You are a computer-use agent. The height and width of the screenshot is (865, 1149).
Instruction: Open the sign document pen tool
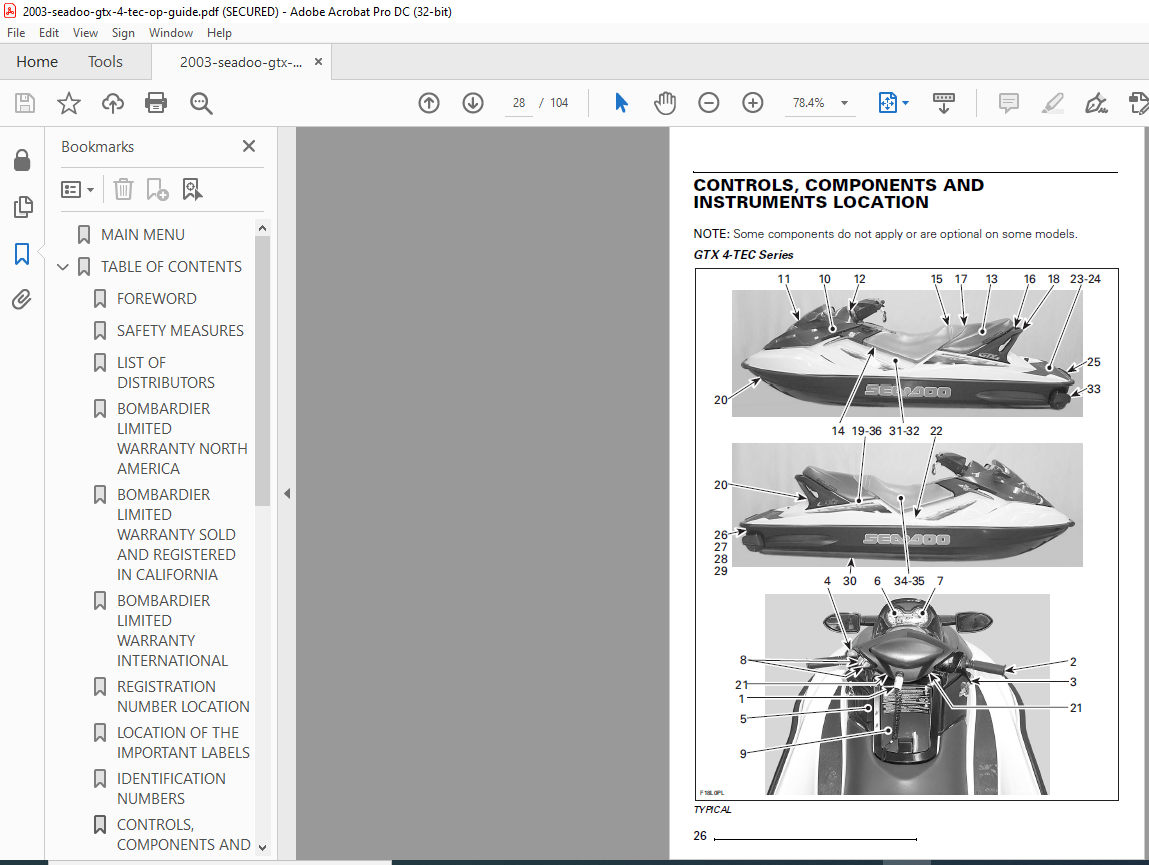(x=1096, y=103)
